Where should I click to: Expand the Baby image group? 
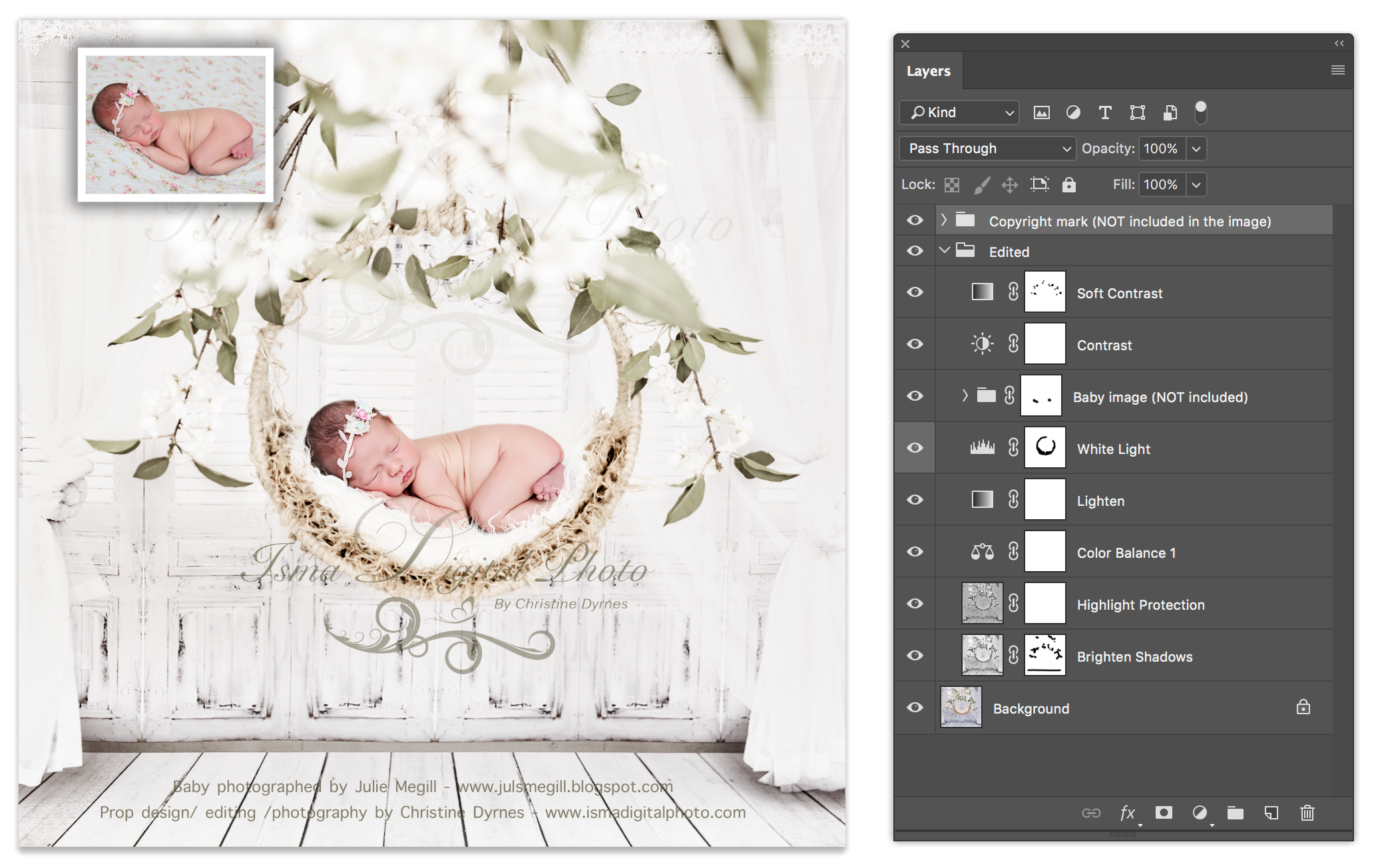[x=965, y=395]
